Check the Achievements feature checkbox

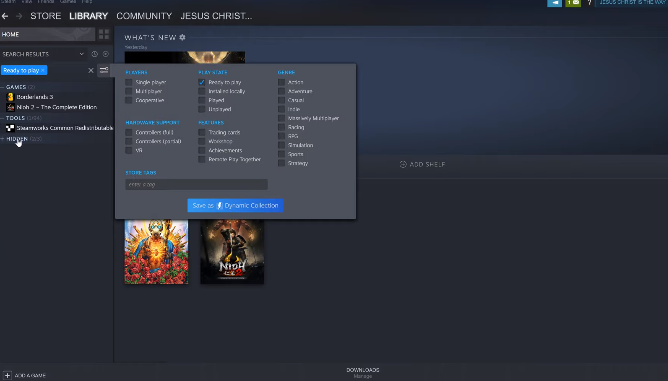[x=202, y=150]
